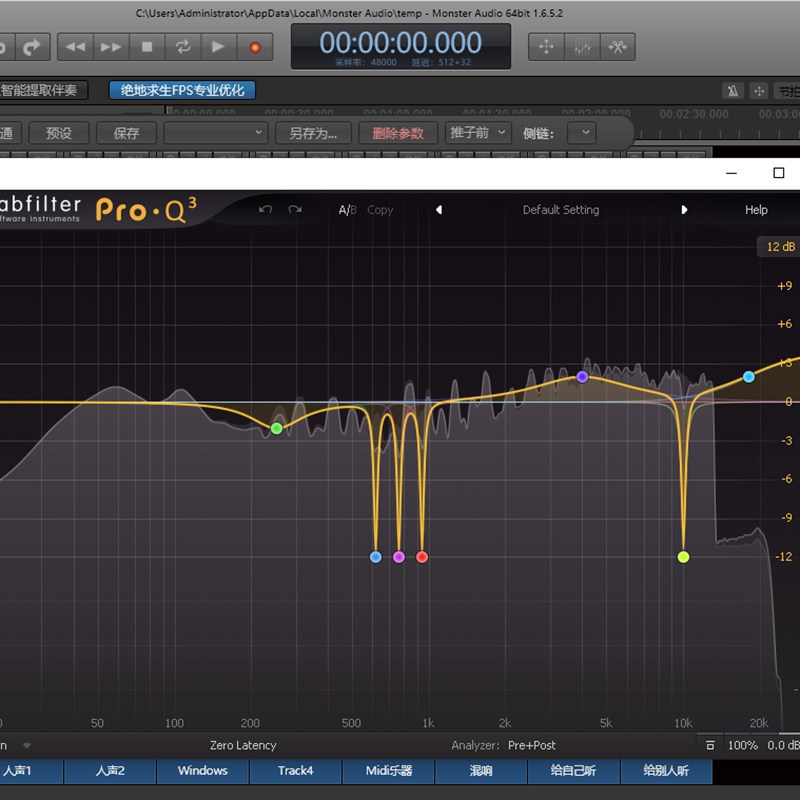800x800 pixels.
Task: Start recording with the red record button
Action: tap(255, 47)
